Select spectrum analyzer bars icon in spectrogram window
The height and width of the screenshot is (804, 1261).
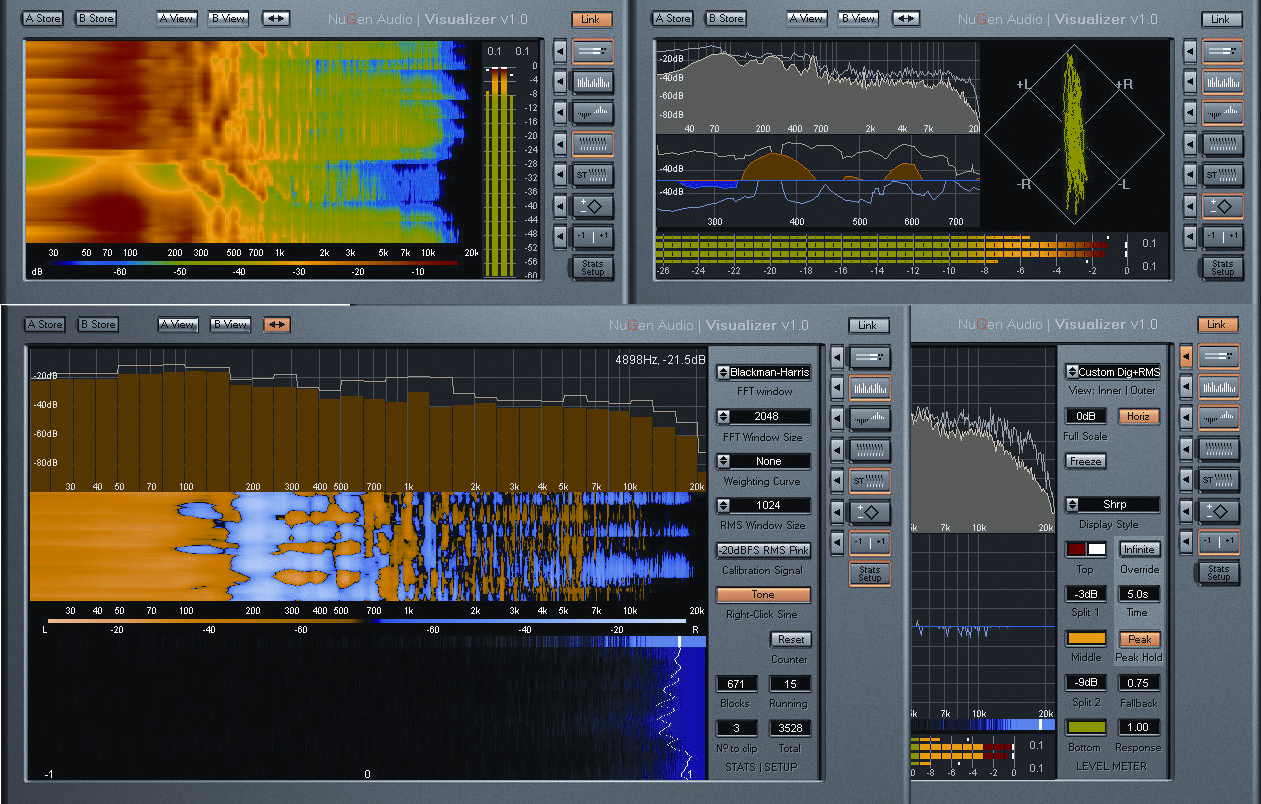pos(592,82)
